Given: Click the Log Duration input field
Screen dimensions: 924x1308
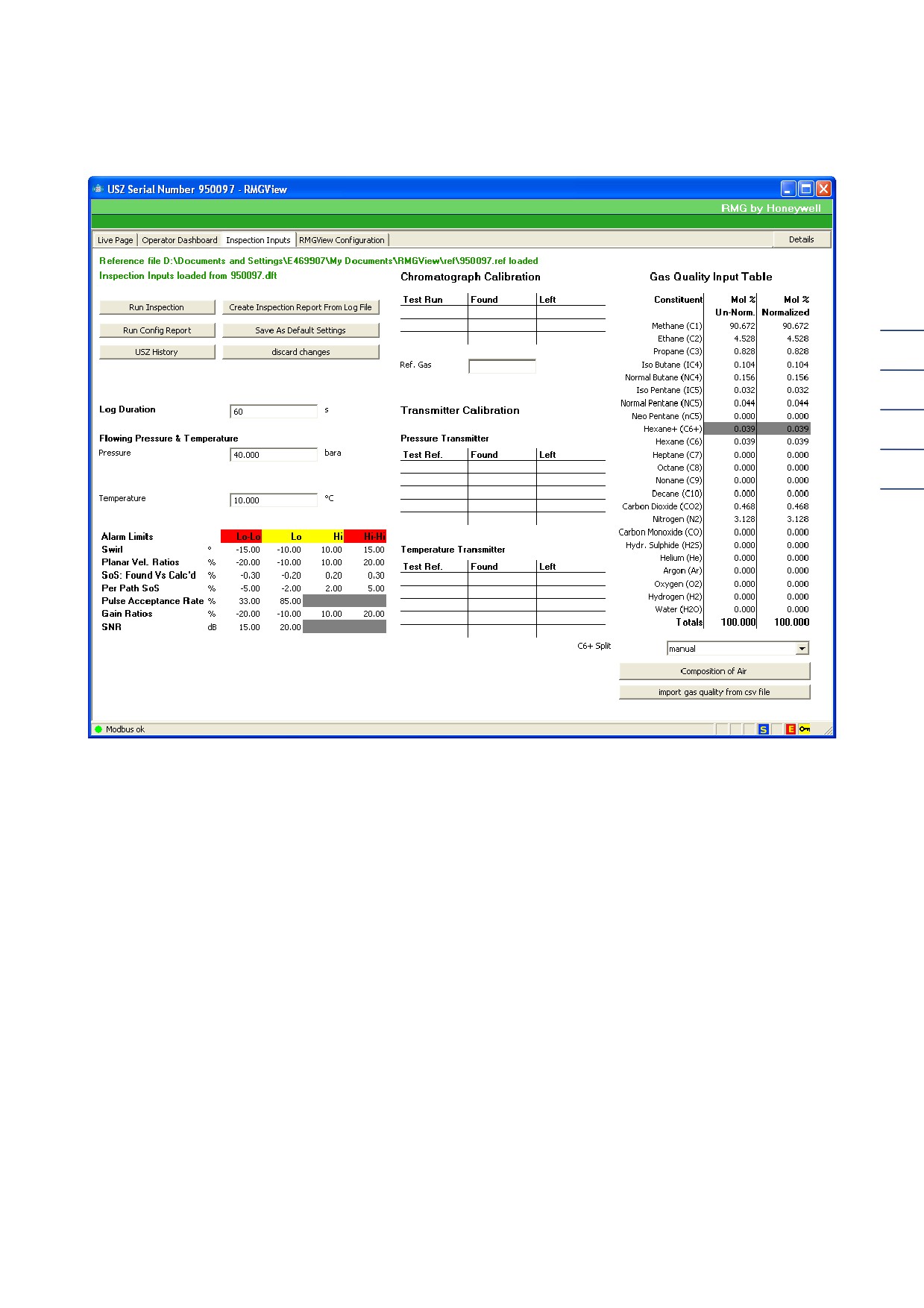Looking at the screenshot, I should [x=274, y=412].
